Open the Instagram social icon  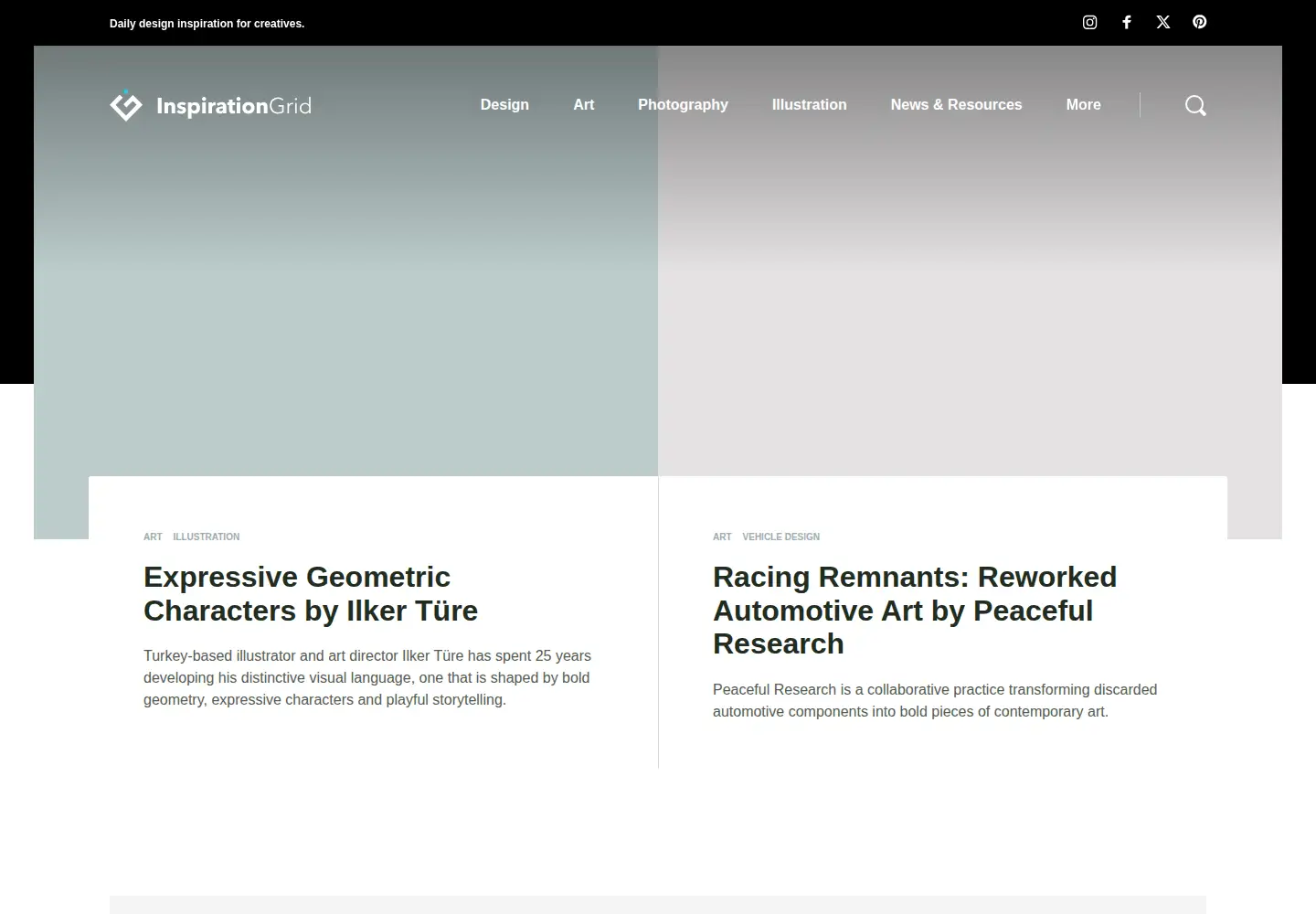click(1089, 22)
